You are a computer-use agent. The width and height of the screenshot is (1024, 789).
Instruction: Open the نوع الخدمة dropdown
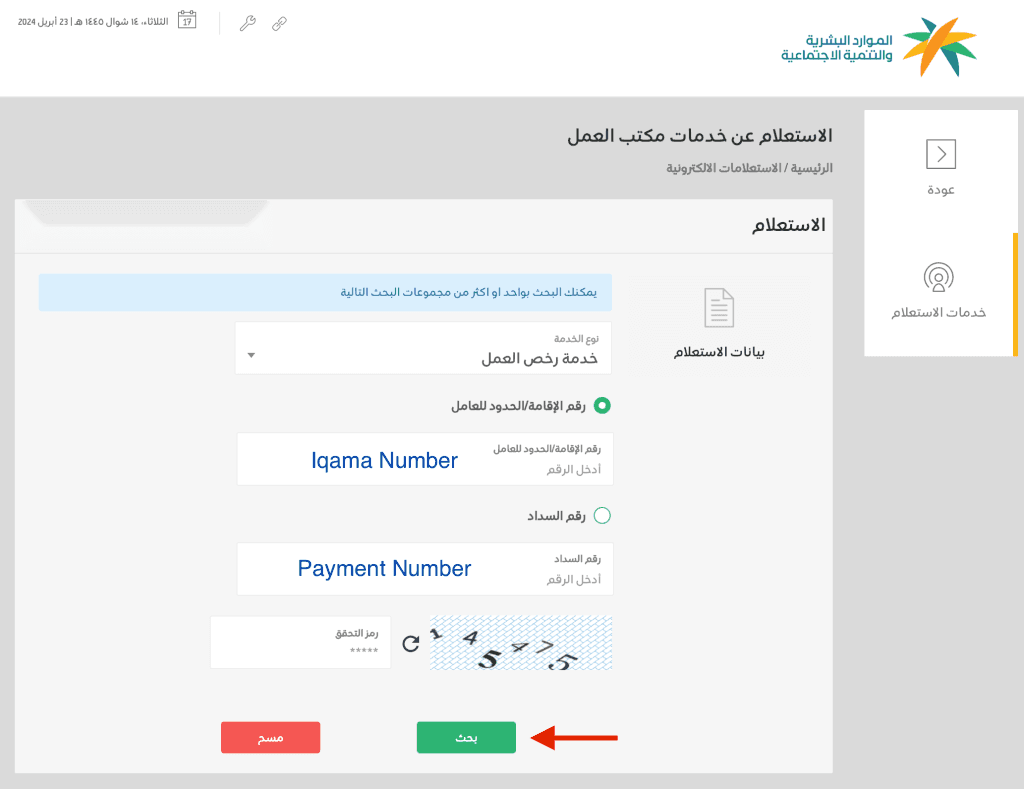point(423,348)
